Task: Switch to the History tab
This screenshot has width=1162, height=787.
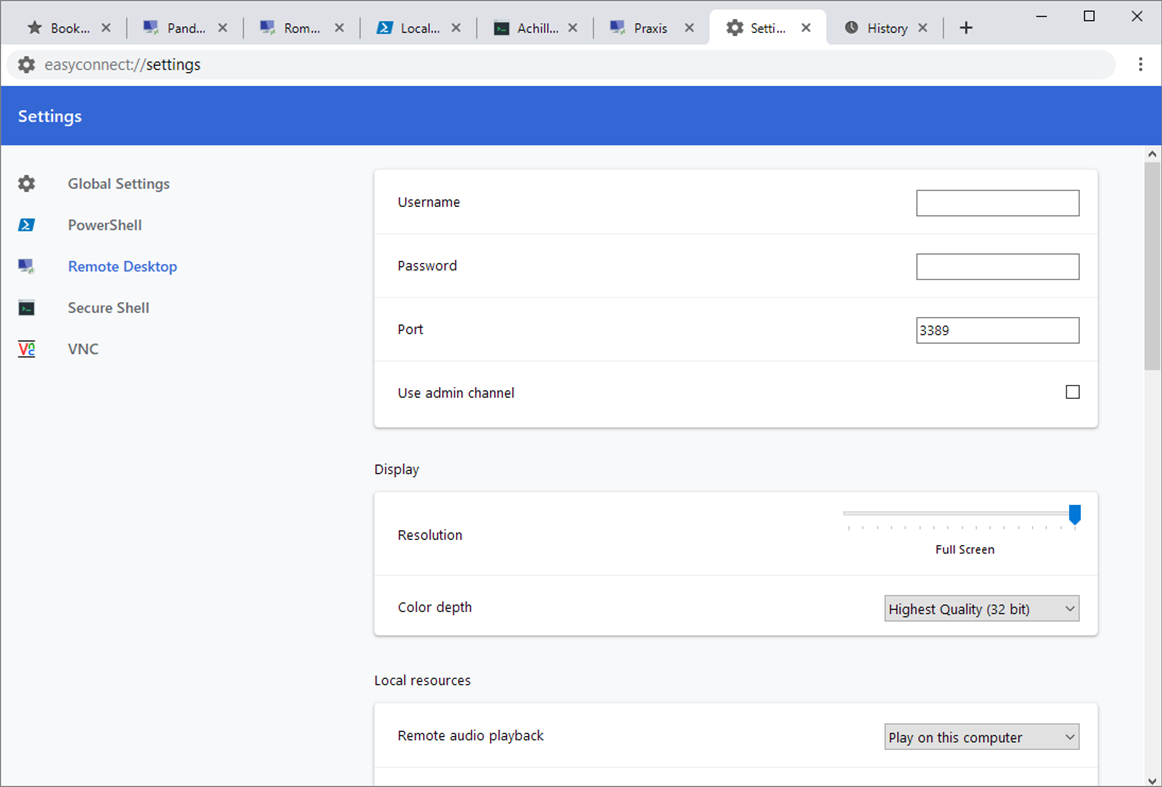Action: tap(886, 28)
